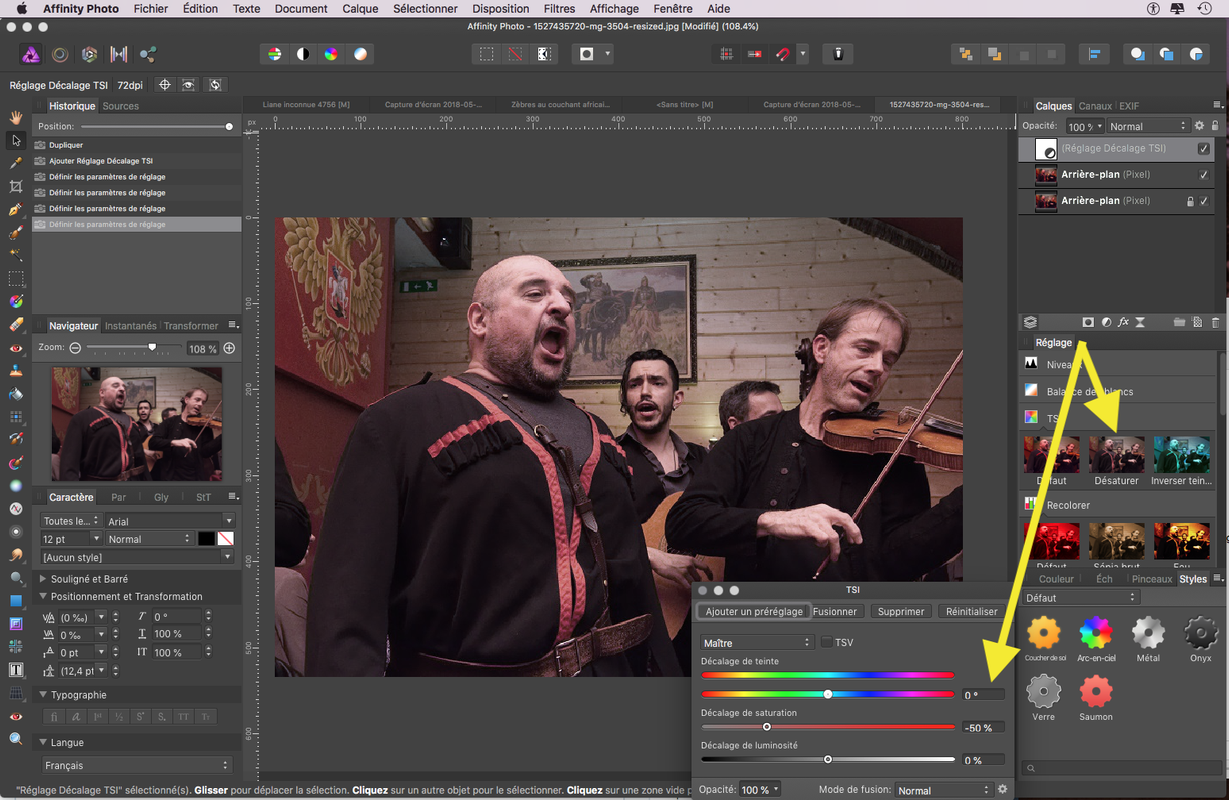Enable the TSV checkbox in the TSI dialog

(x=826, y=642)
